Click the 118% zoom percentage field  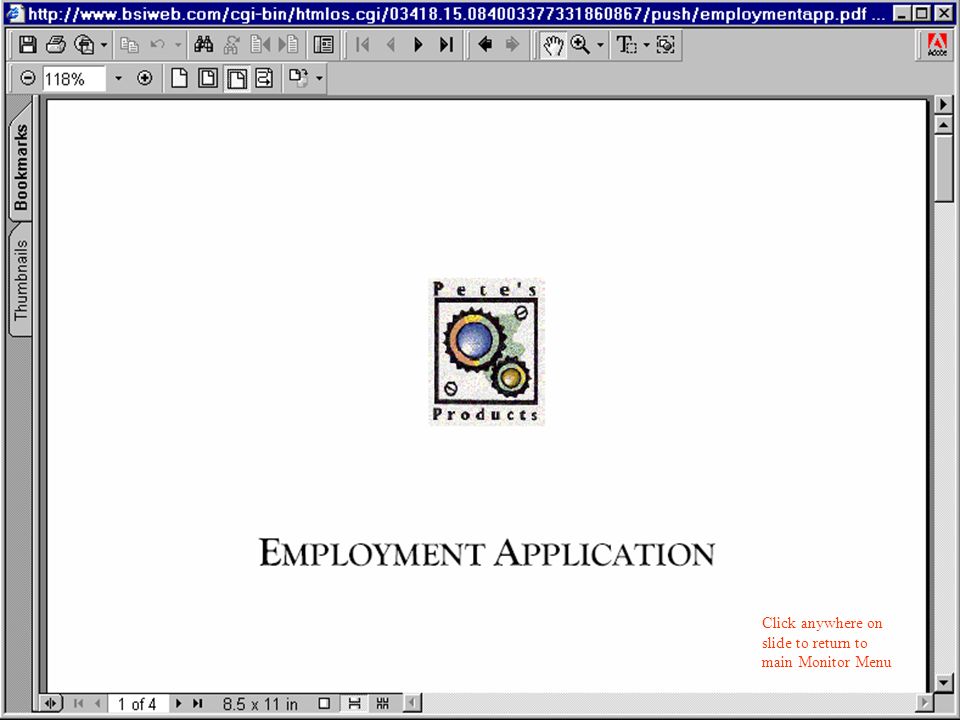(74, 79)
